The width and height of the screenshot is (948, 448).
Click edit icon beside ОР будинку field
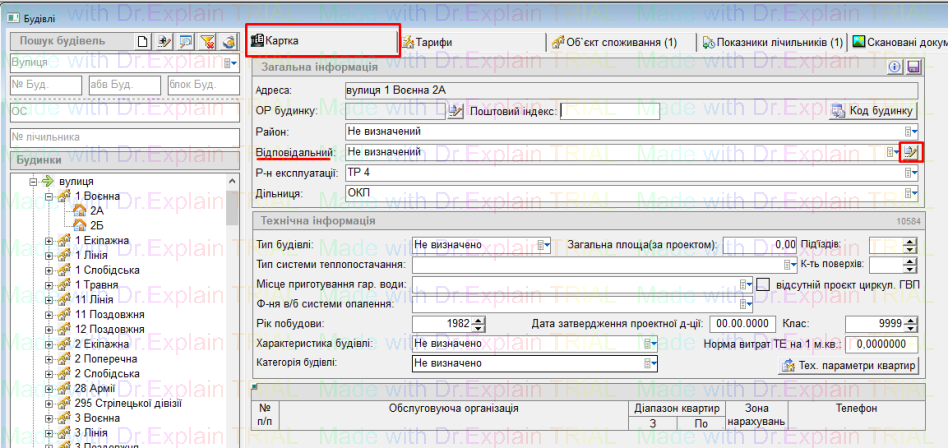pyautogui.click(x=457, y=111)
